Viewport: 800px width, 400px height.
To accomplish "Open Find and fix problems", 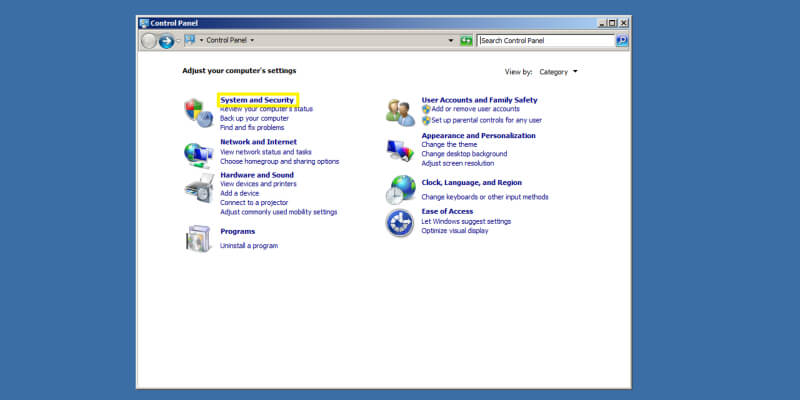I will coord(252,128).
